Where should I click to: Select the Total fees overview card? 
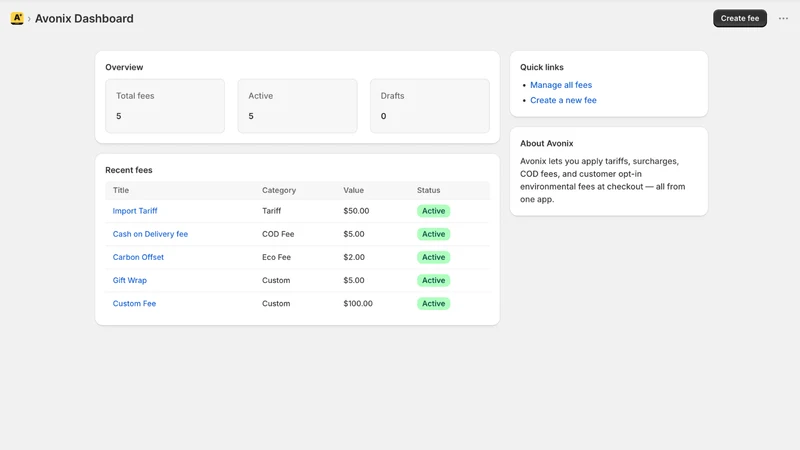[x=165, y=106]
